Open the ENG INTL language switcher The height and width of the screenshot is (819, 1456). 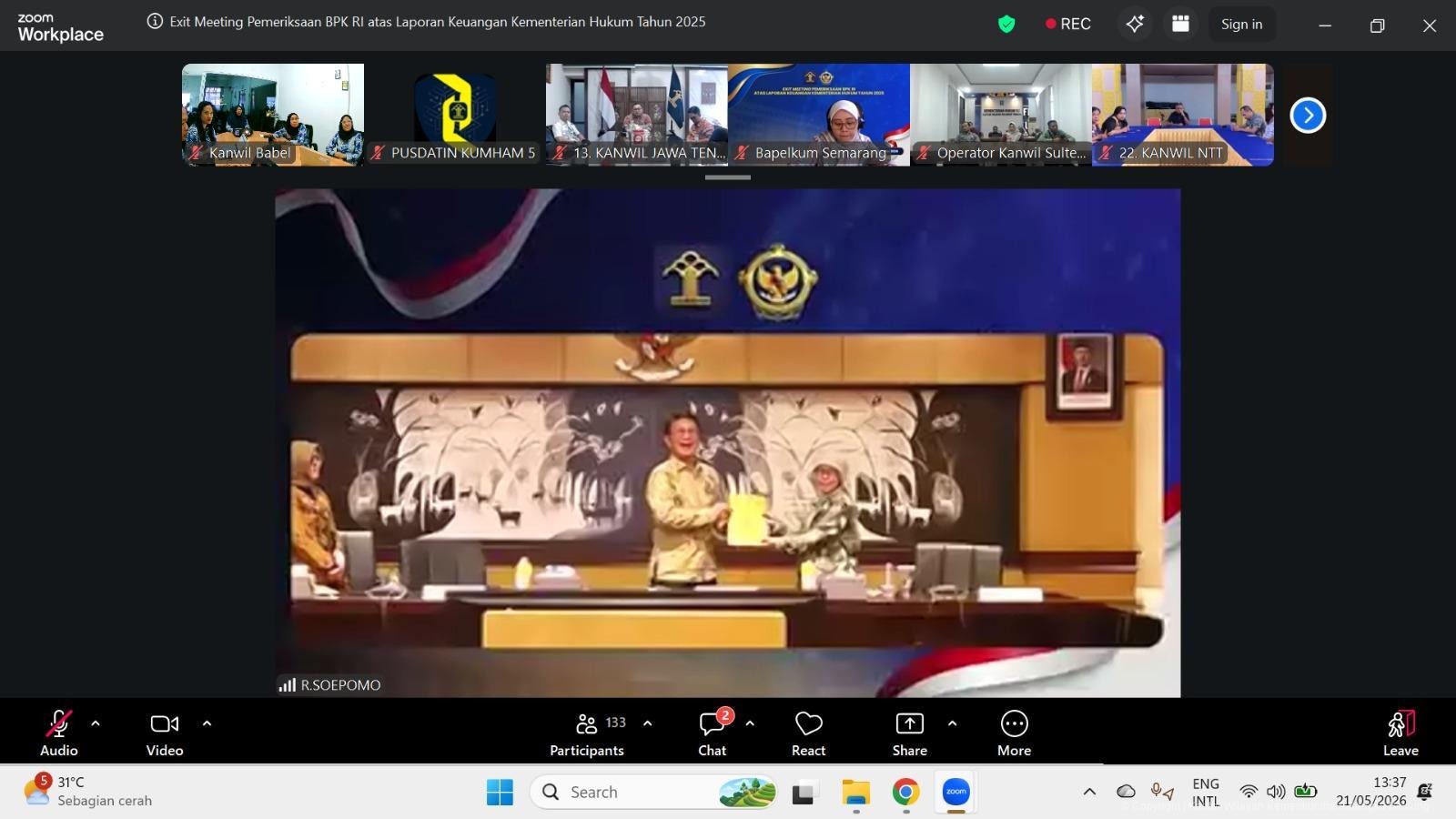coord(1206,792)
